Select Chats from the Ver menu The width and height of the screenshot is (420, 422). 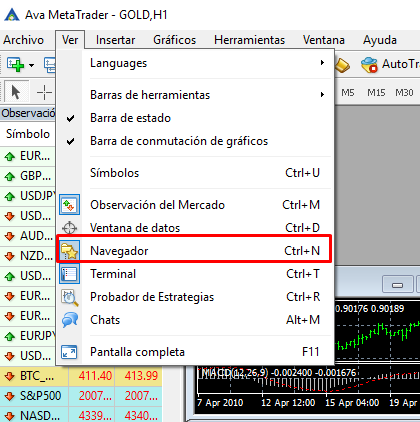pos(194,320)
